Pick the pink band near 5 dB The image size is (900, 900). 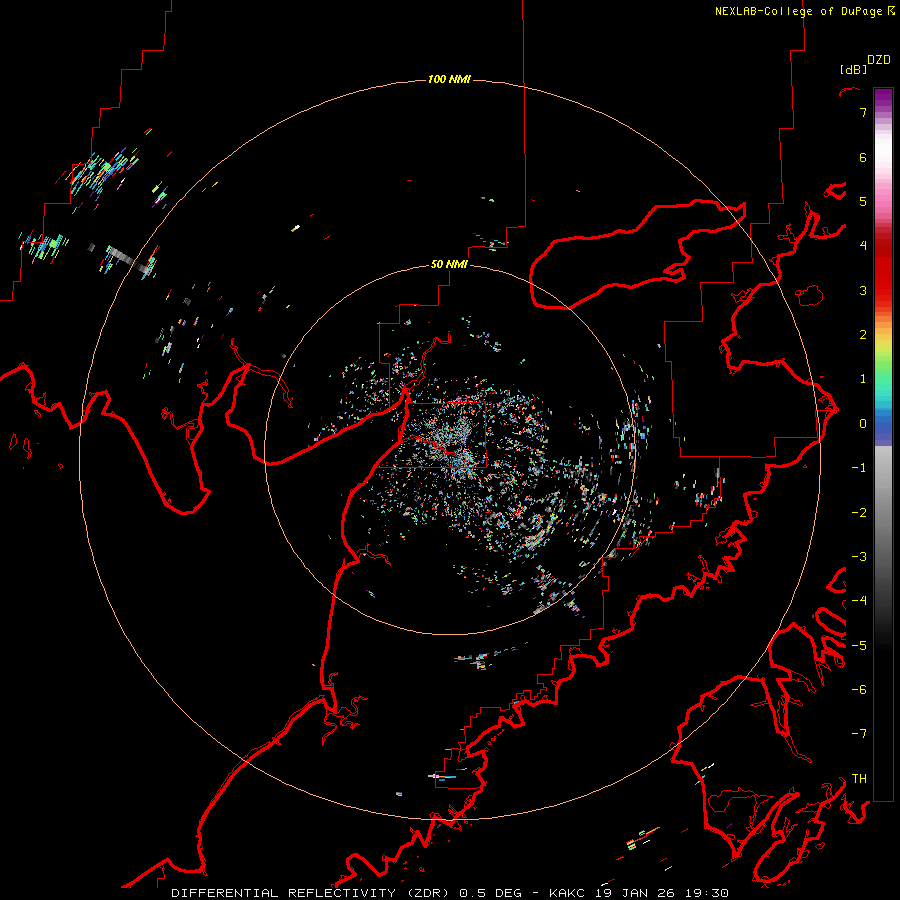(x=883, y=201)
